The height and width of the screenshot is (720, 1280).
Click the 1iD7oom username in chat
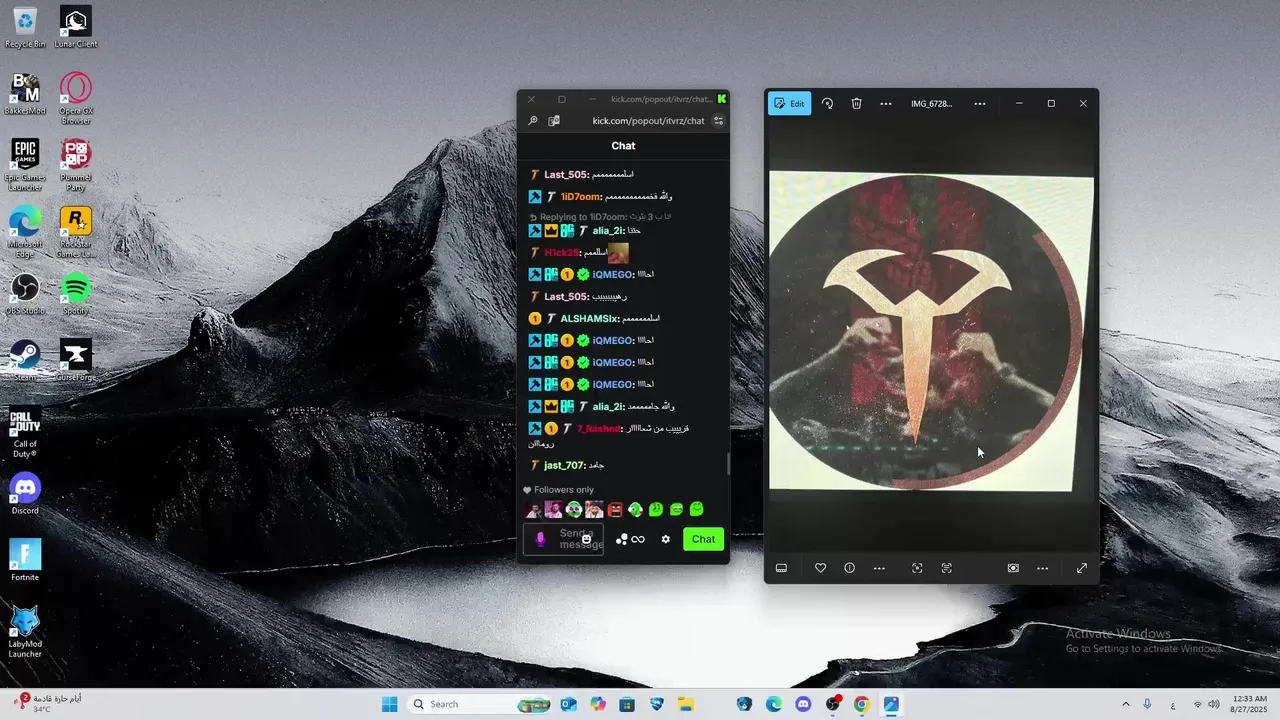tap(580, 197)
